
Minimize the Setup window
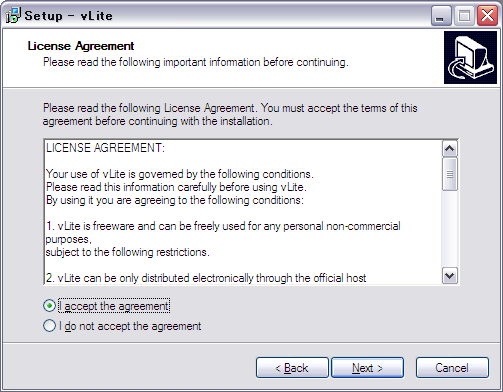pyautogui.click(x=441, y=15)
